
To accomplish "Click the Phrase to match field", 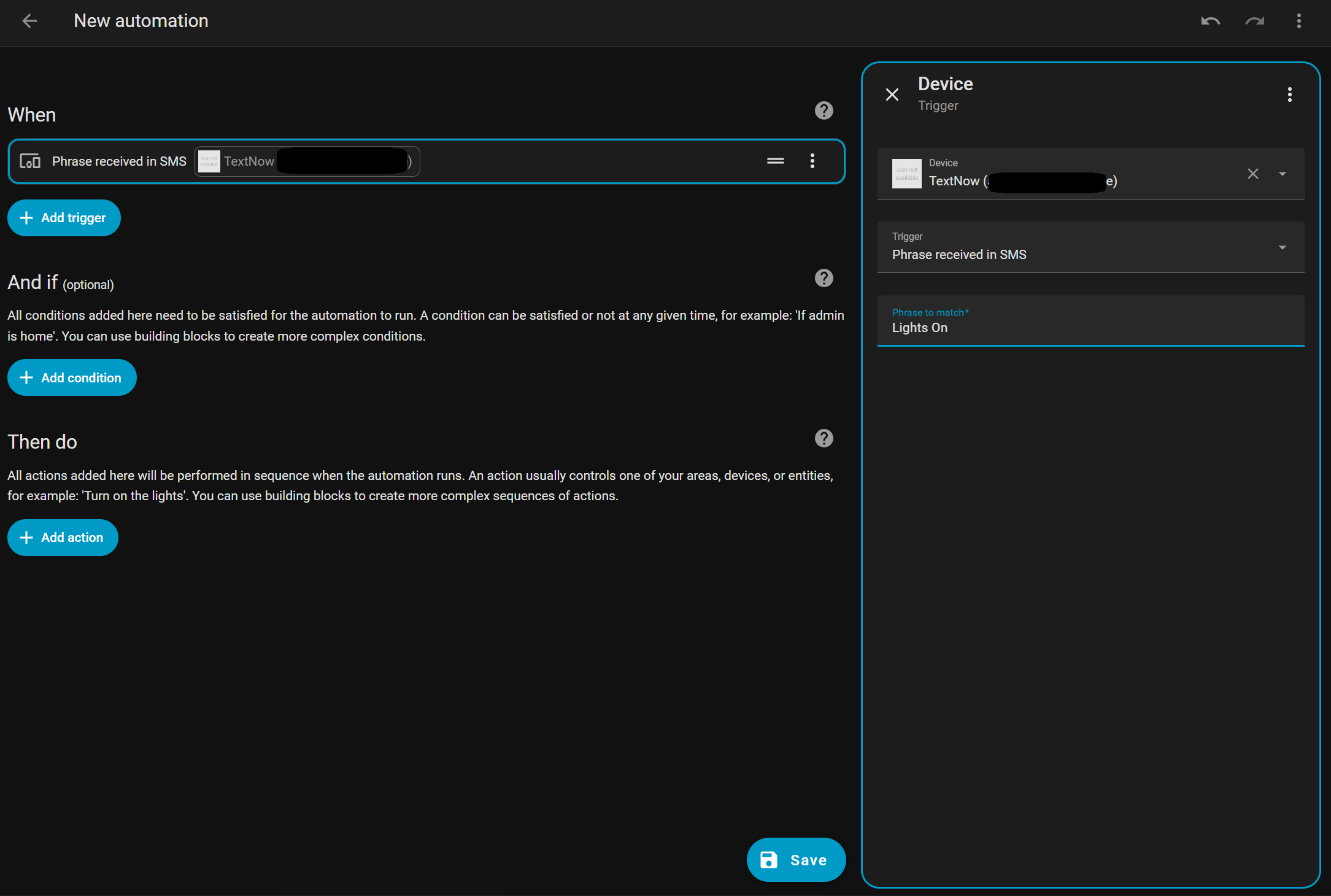I will coord(1091,321).
